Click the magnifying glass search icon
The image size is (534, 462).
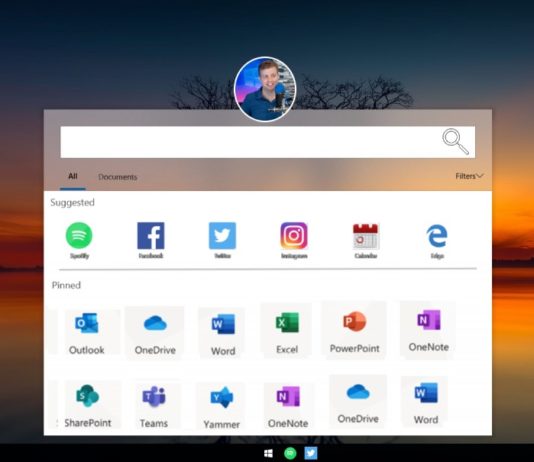click(456, 141)
